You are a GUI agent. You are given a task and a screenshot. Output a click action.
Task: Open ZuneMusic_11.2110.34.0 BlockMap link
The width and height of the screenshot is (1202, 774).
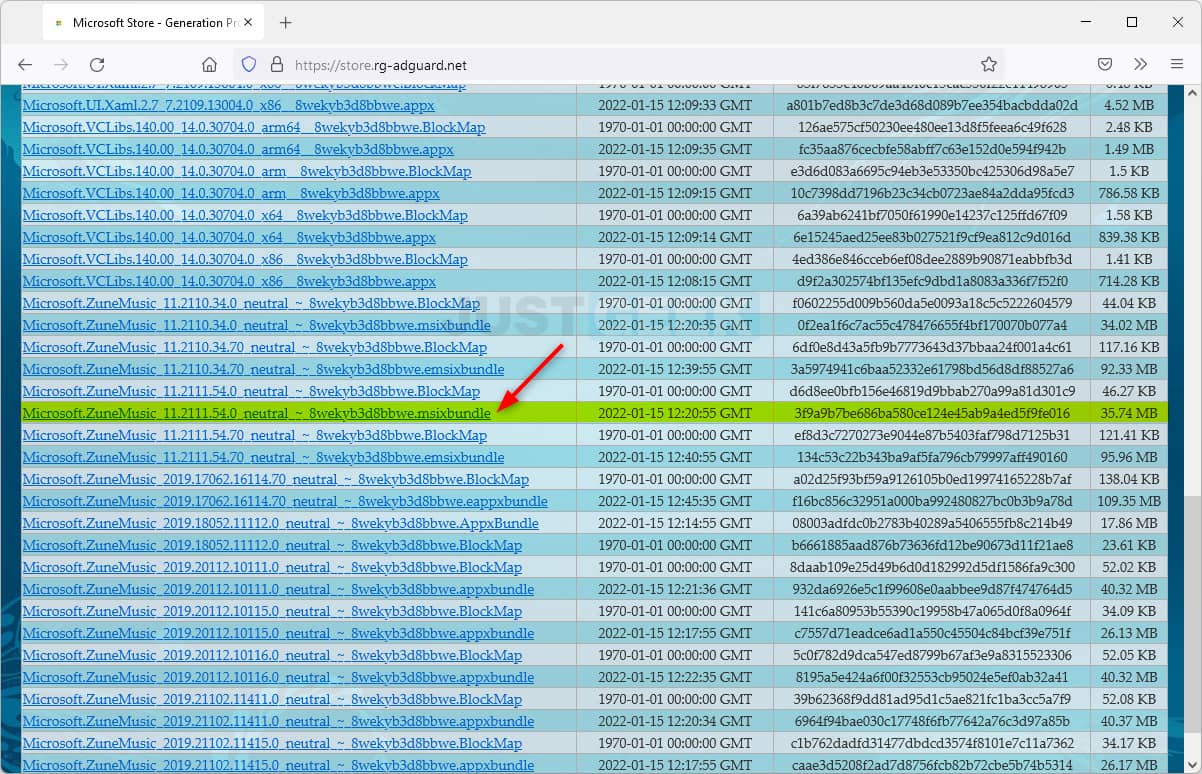point(251,303)
